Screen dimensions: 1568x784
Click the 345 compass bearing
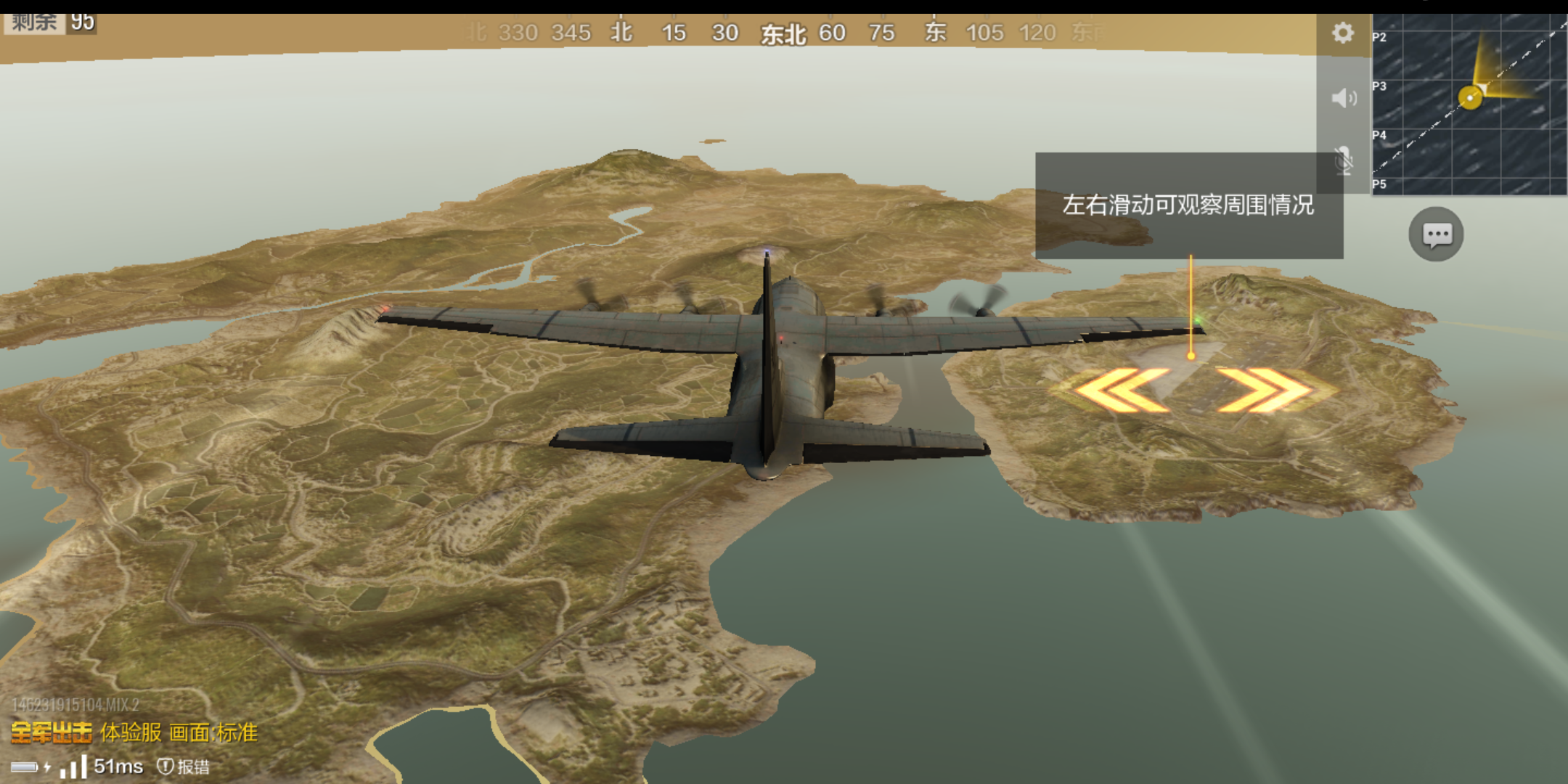coord(571,33)
